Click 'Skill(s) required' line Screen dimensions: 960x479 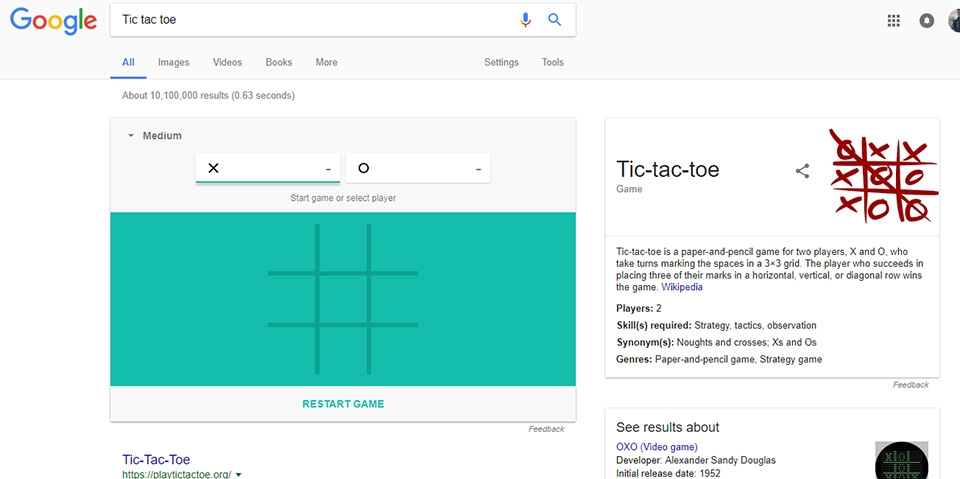(716, 326)
